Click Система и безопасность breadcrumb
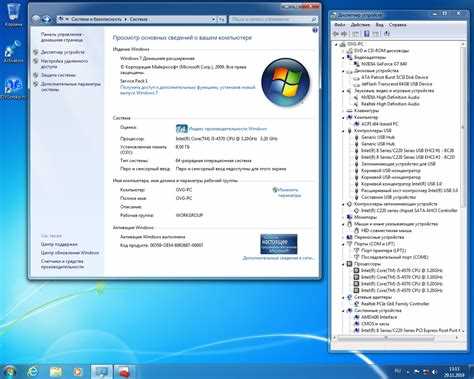The width and height of the screenshot is (474, 379). 97,19
